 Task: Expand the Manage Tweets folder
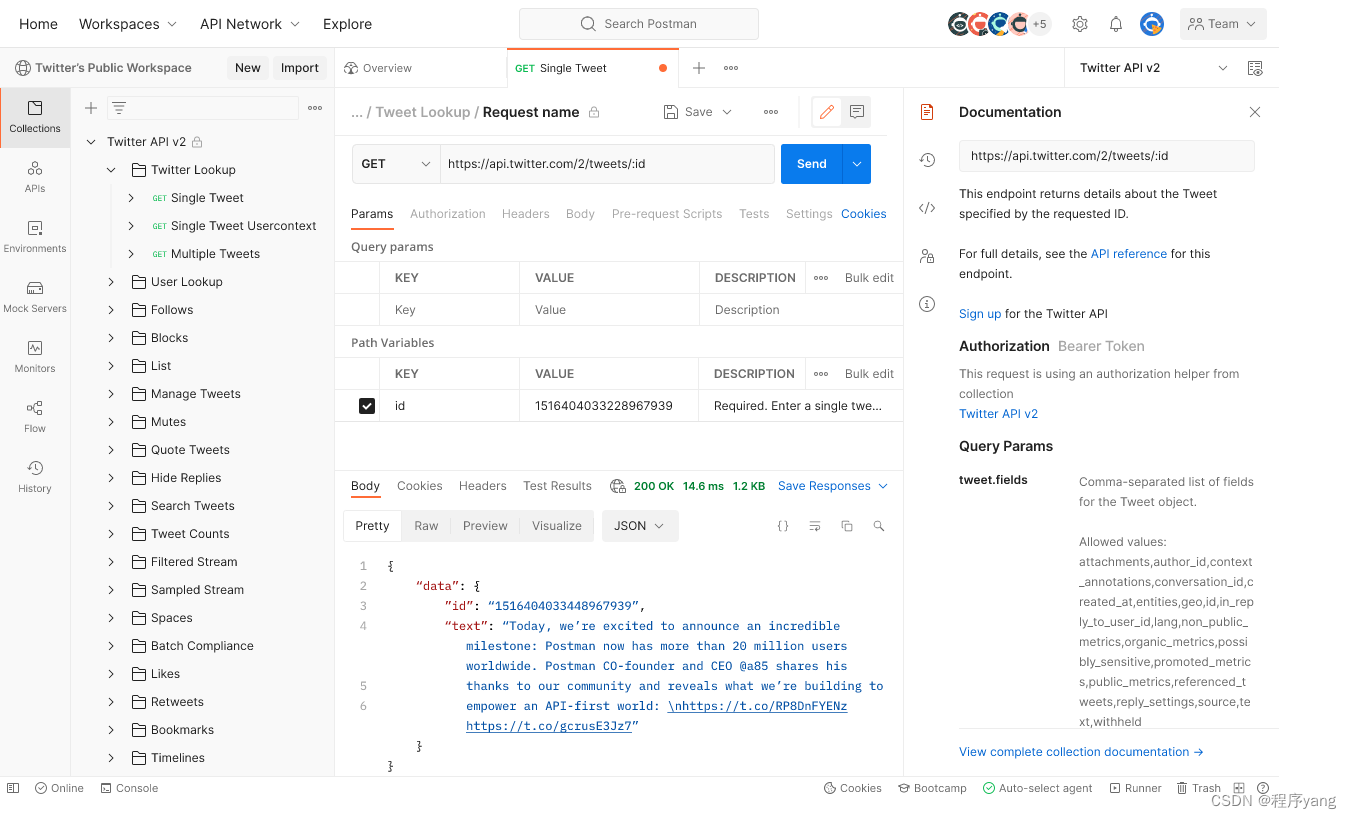pyautogui.click(x=111, y=394)
